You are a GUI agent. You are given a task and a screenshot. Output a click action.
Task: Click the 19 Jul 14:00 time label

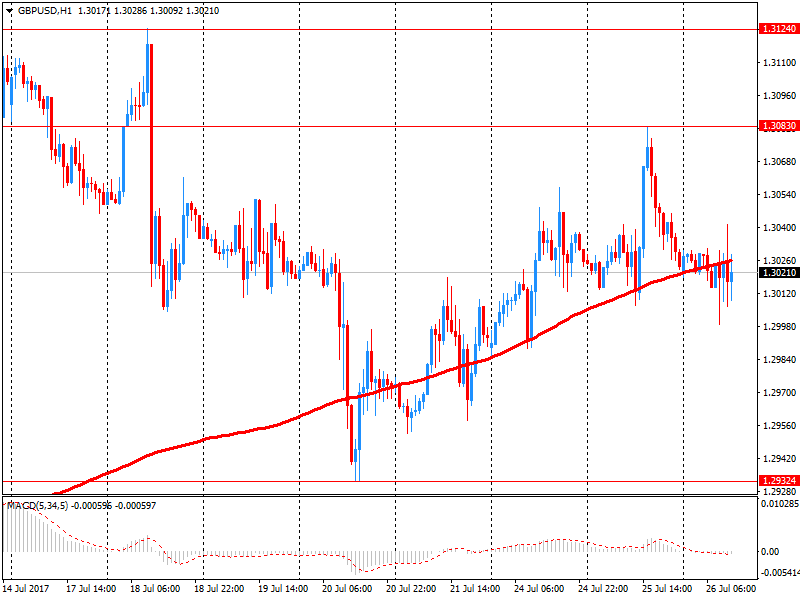[x=283, y=588]
